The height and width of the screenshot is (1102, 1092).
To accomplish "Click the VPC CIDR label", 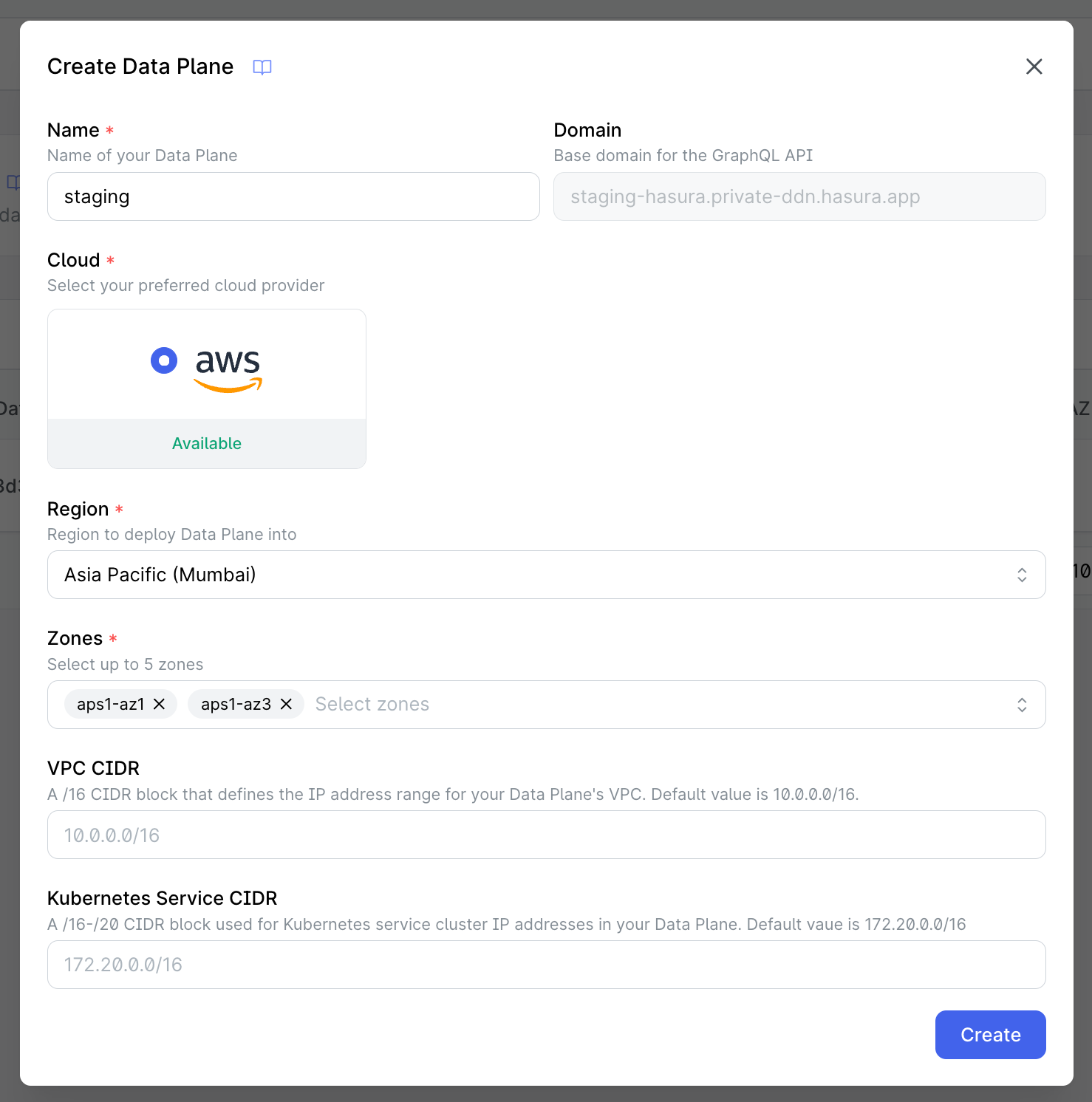I will click(x=94, y=768).
